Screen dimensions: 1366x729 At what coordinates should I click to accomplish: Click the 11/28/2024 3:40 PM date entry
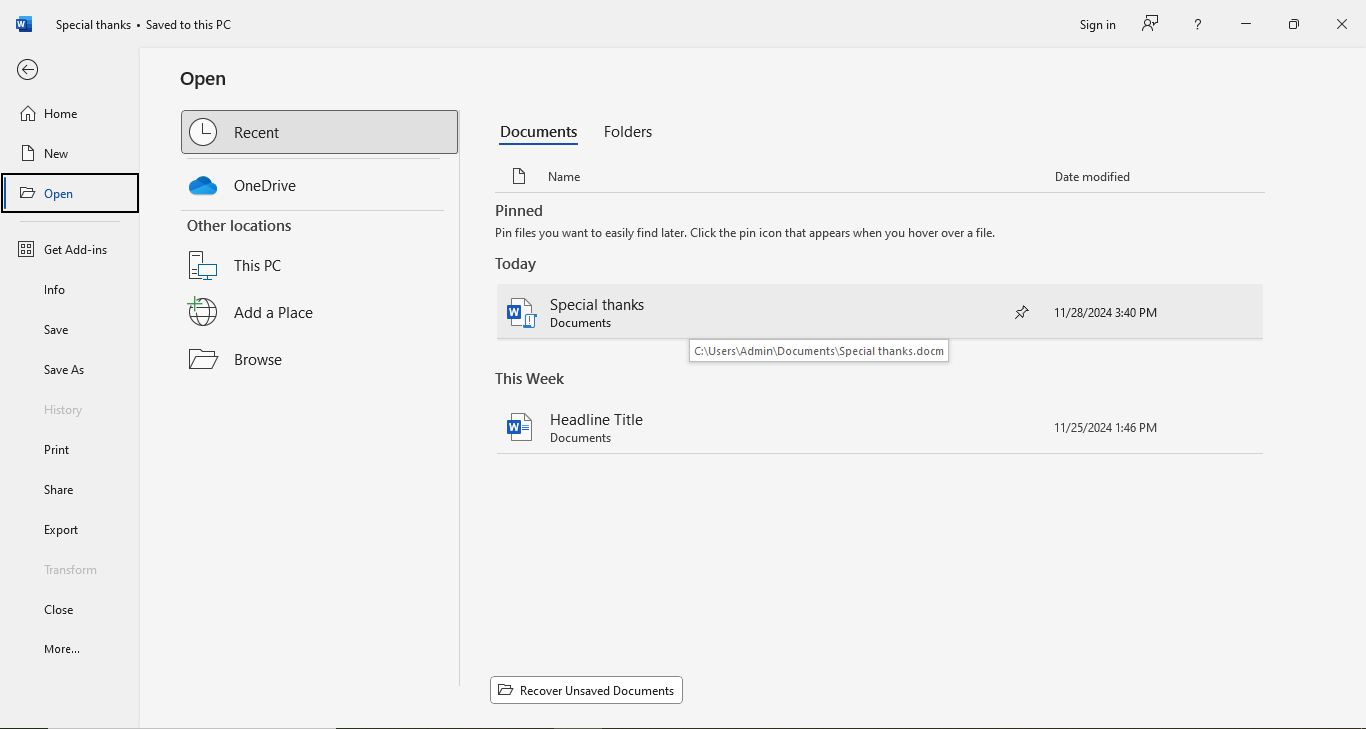1105,313
